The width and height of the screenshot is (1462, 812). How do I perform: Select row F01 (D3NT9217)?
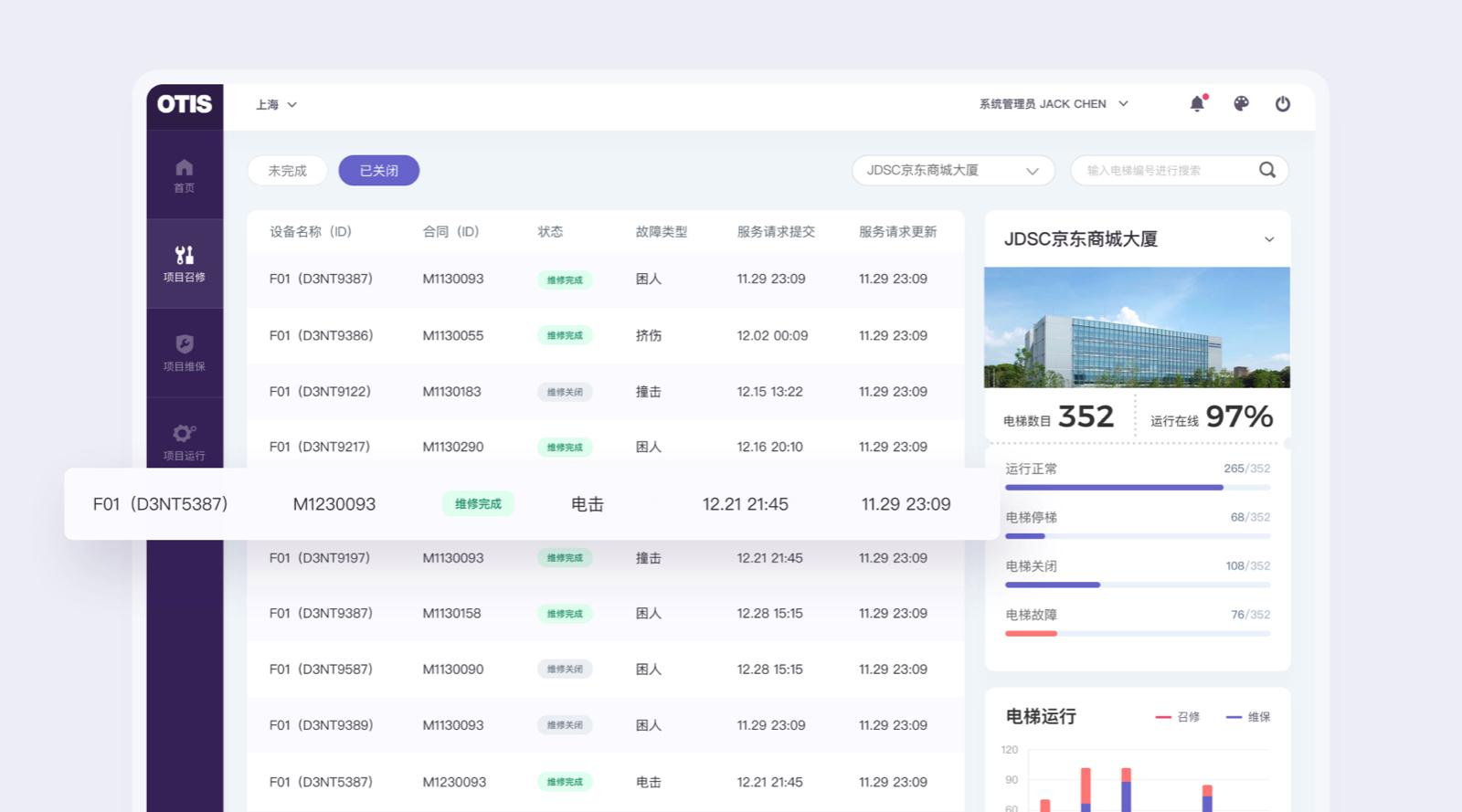(x=606, y=447)
